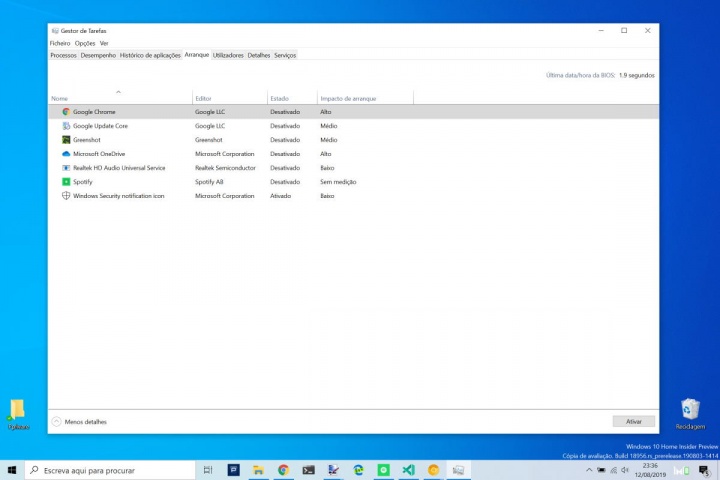Sort by the Estado column header
The width and height of the screenshot is (720, 480).
292,98
